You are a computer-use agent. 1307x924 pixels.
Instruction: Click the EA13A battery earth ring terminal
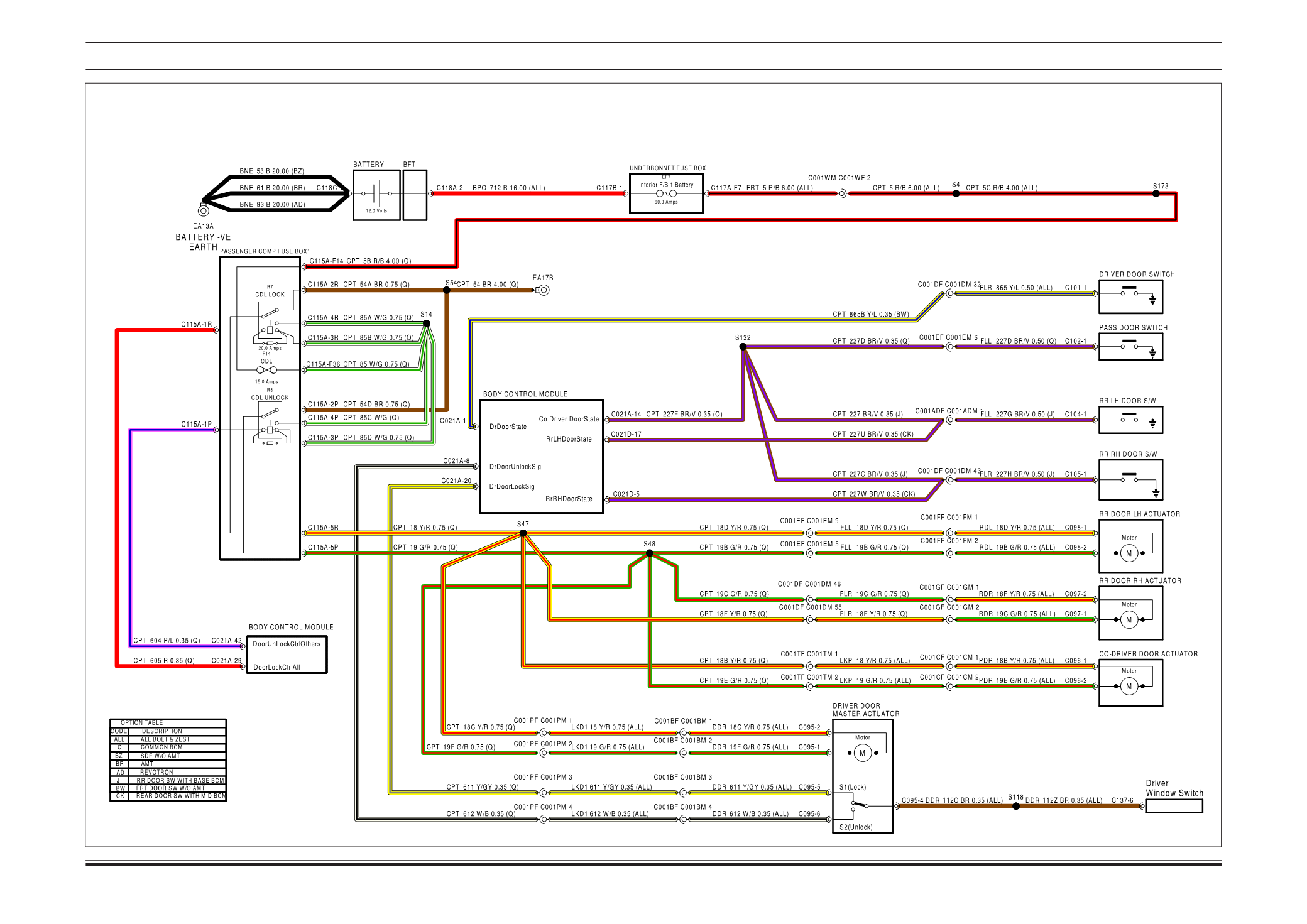(x=204, y=211)
